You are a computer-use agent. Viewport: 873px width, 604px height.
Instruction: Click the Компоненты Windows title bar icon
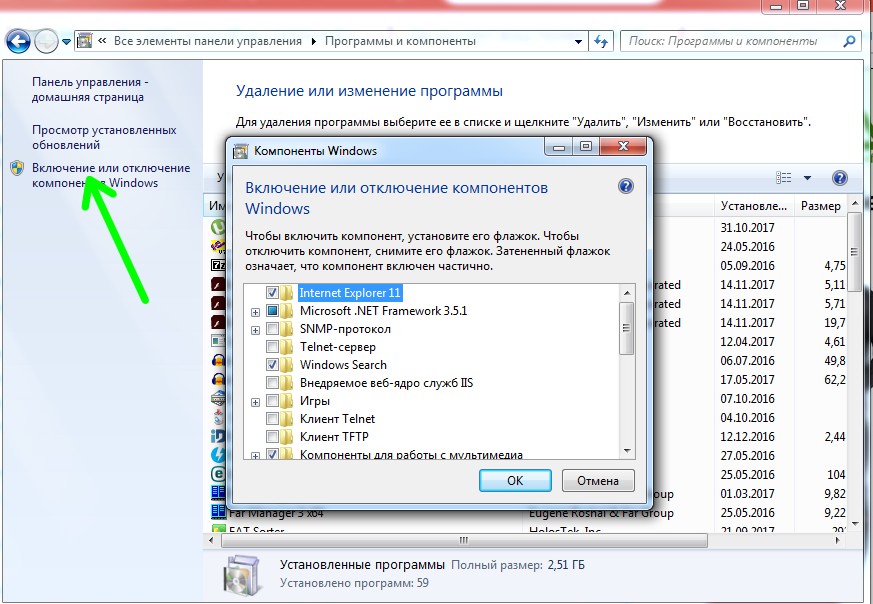click(x=241, y=151)
